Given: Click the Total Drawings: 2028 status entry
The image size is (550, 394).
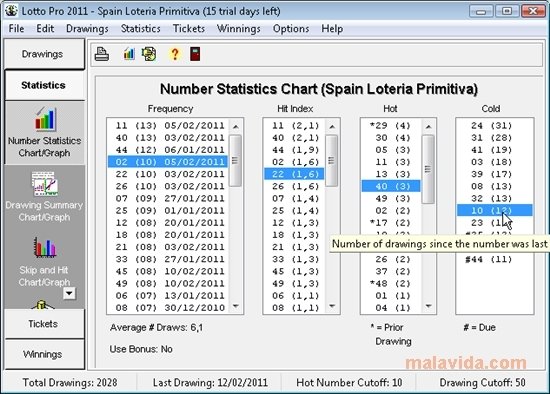Looking at the screenshot, I should coord(70,382).
